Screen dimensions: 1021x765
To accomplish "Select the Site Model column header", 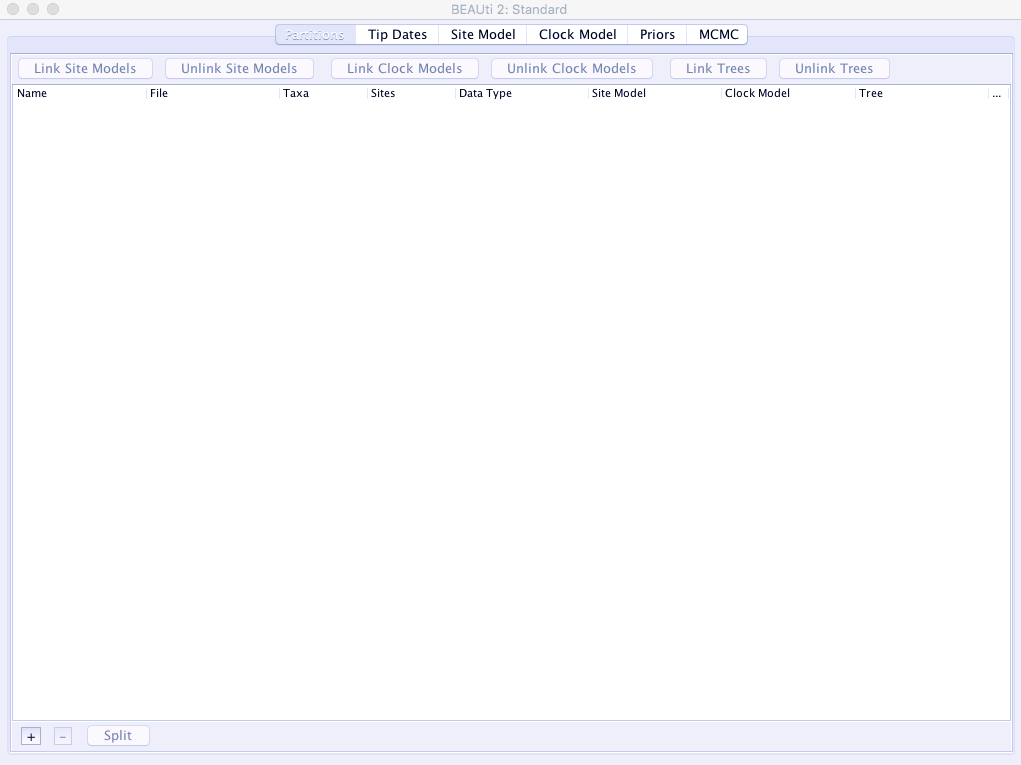I will click(655, 93).
